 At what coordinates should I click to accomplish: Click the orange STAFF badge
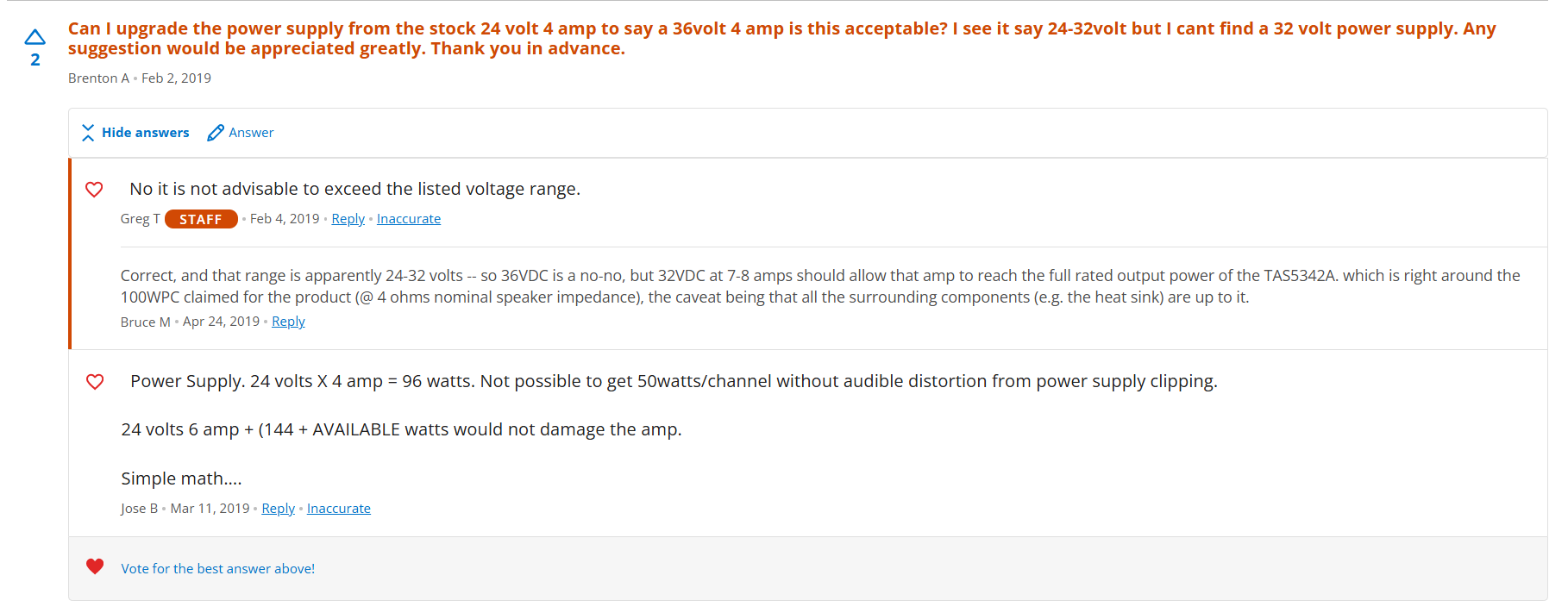[201, 219]
